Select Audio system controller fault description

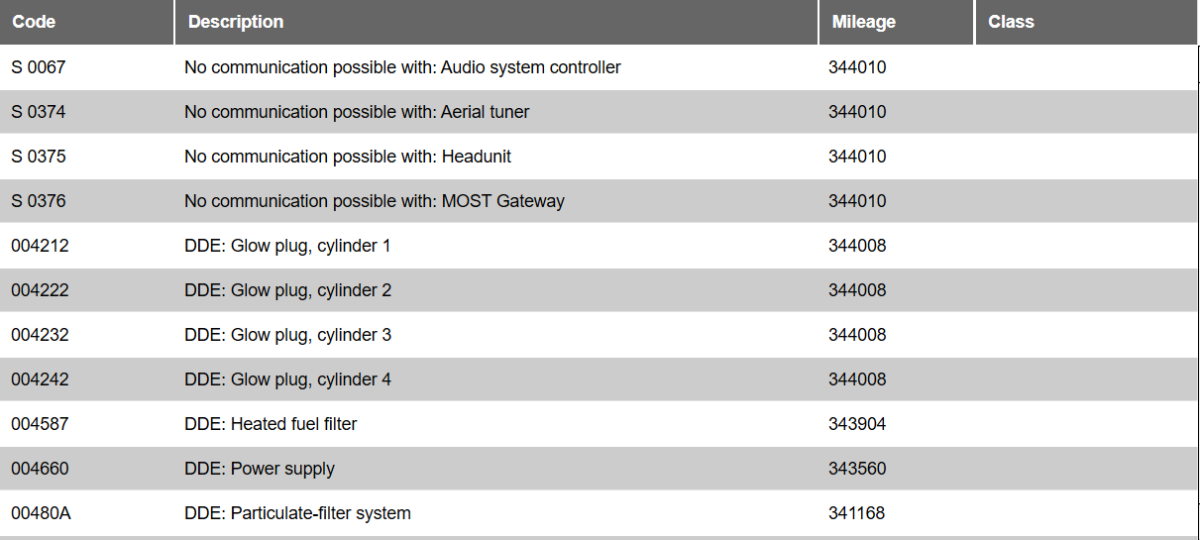(x=402, y=67)
